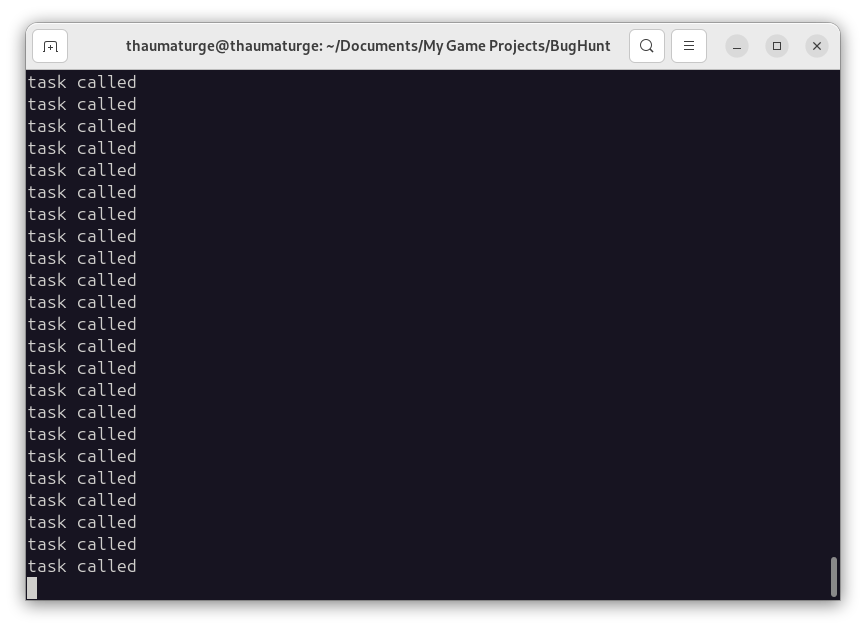Viewport: 866px width, 629px height.
Task: Select the word 'called' in the bottommost output line
Action: click(107, 567)
